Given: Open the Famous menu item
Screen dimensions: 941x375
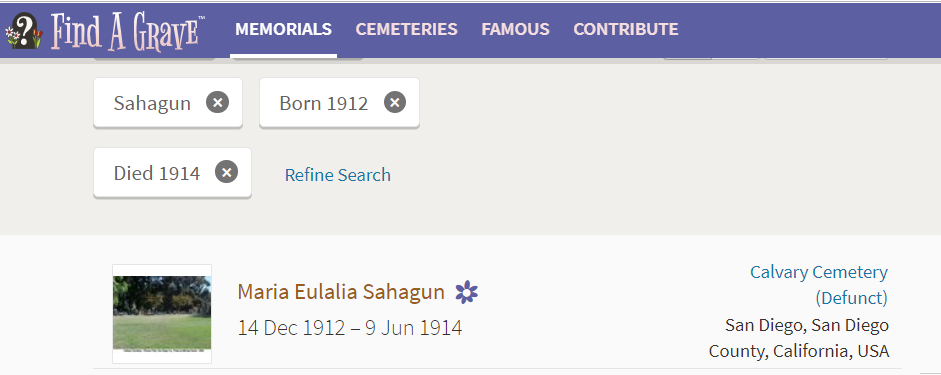Looking at the screenshot, I should point(516,29).
